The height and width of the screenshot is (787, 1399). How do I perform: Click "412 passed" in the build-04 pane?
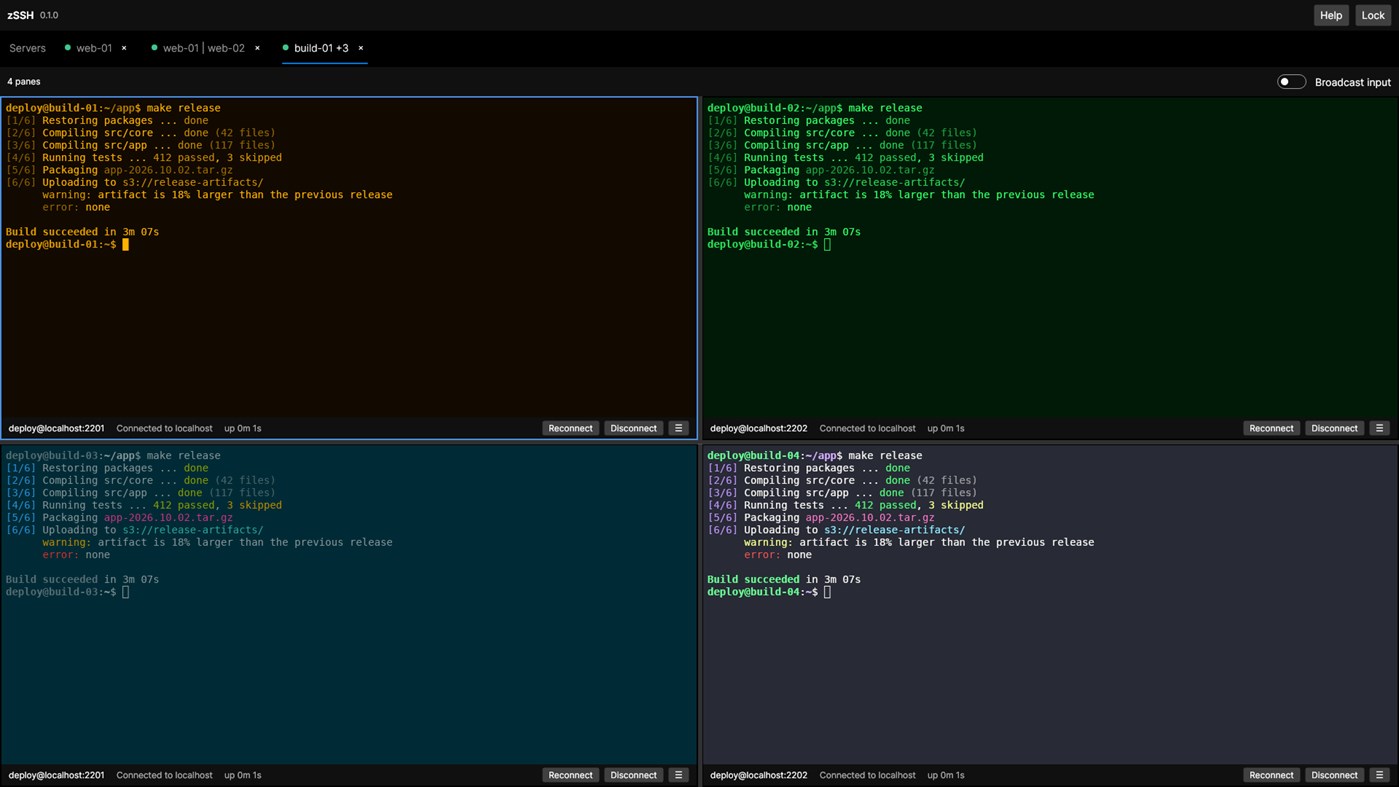point(885,505)
